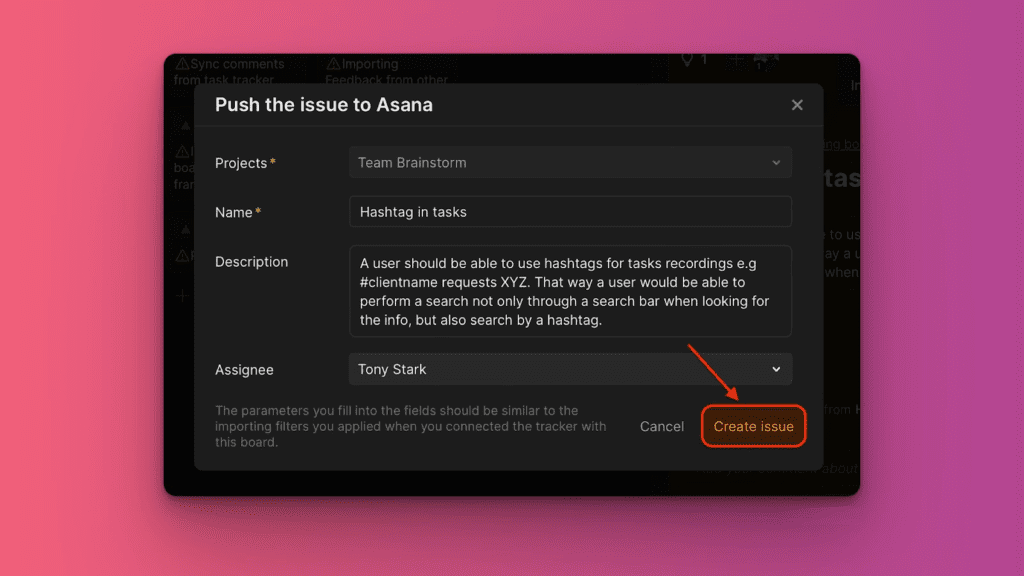Screen dimensions: 1024x576
Task: Click the lightbulb icon behind the dialog
Action: point(687,60)
